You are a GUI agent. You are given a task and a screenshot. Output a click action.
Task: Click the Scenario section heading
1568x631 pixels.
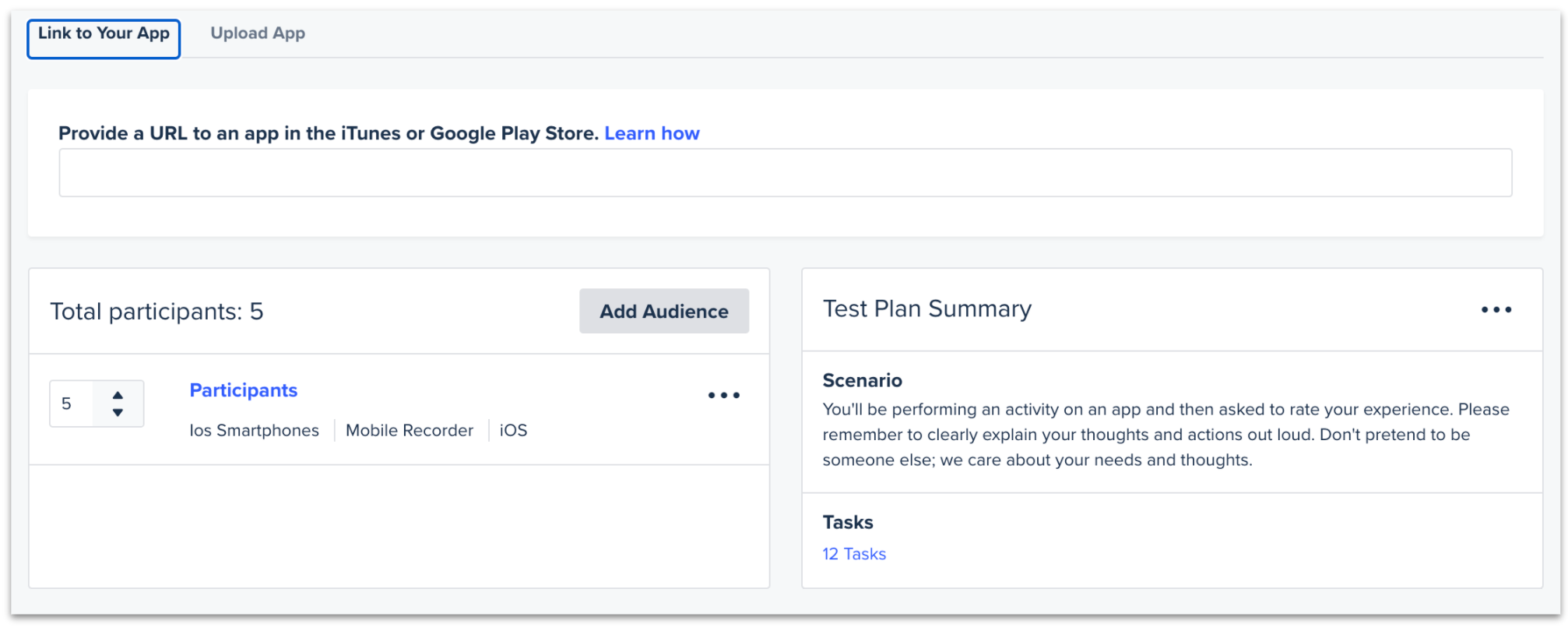[862, 381]
